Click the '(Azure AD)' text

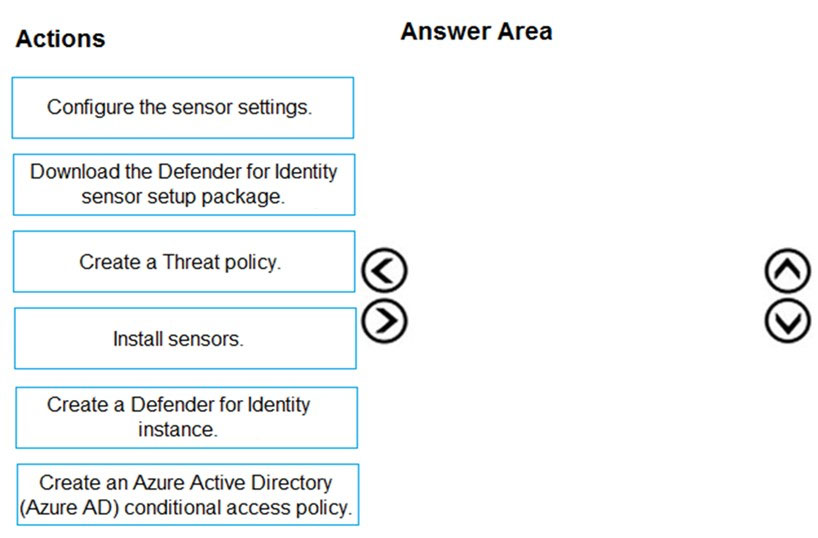pyautogui.click(x=69, y=507)
